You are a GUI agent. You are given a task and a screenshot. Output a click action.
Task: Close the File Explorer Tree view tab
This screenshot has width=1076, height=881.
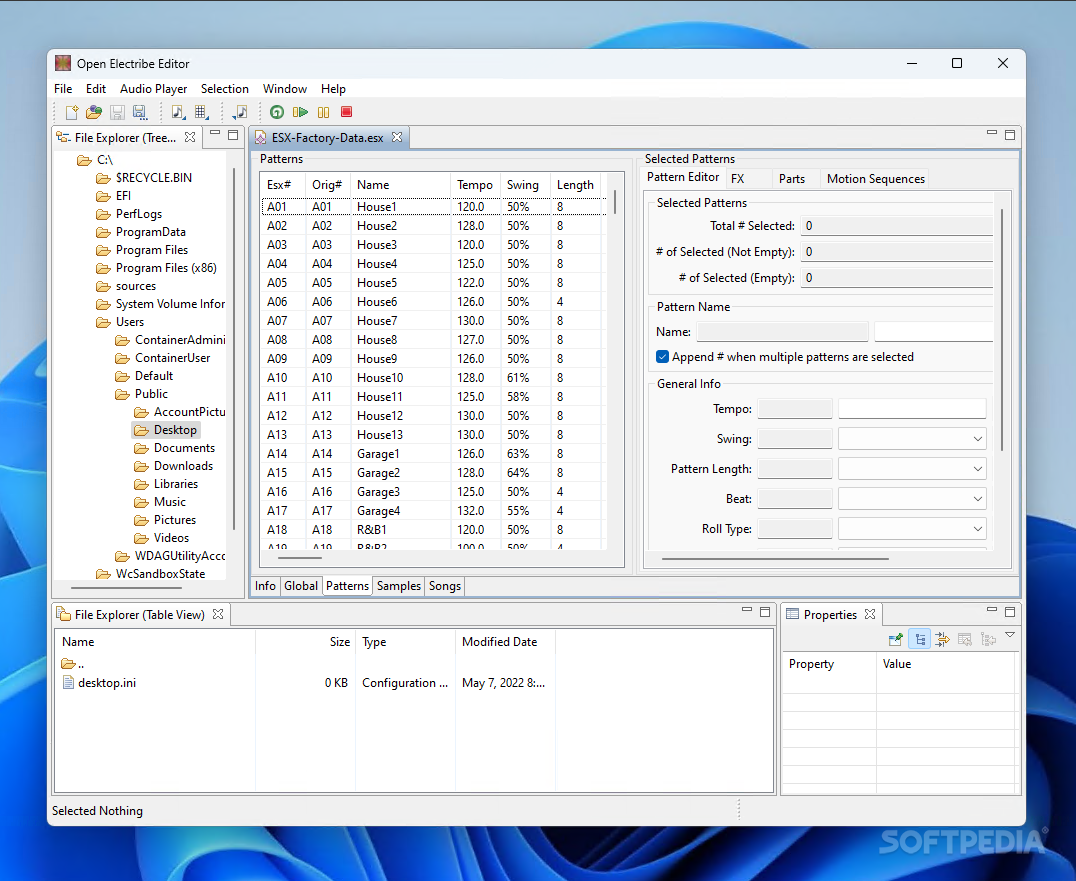[x=190, y=137]
